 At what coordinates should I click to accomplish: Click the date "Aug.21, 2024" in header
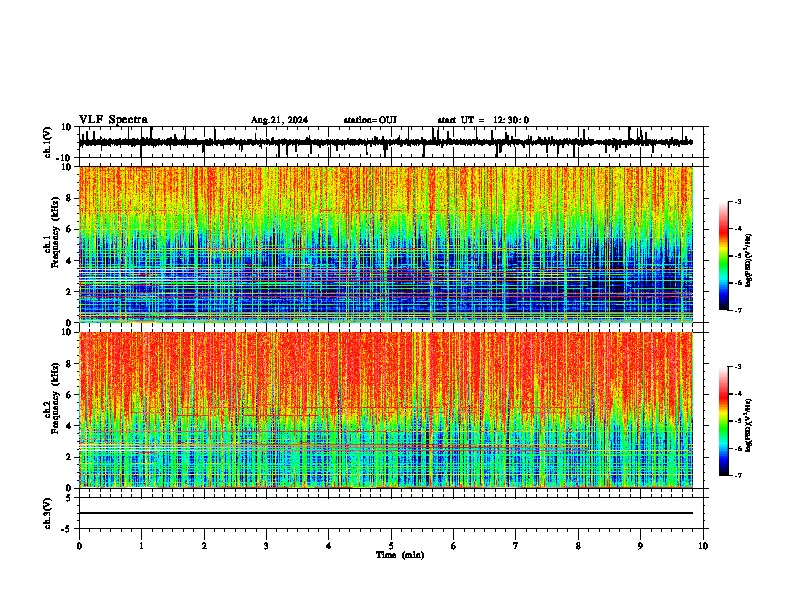(279, 120)
